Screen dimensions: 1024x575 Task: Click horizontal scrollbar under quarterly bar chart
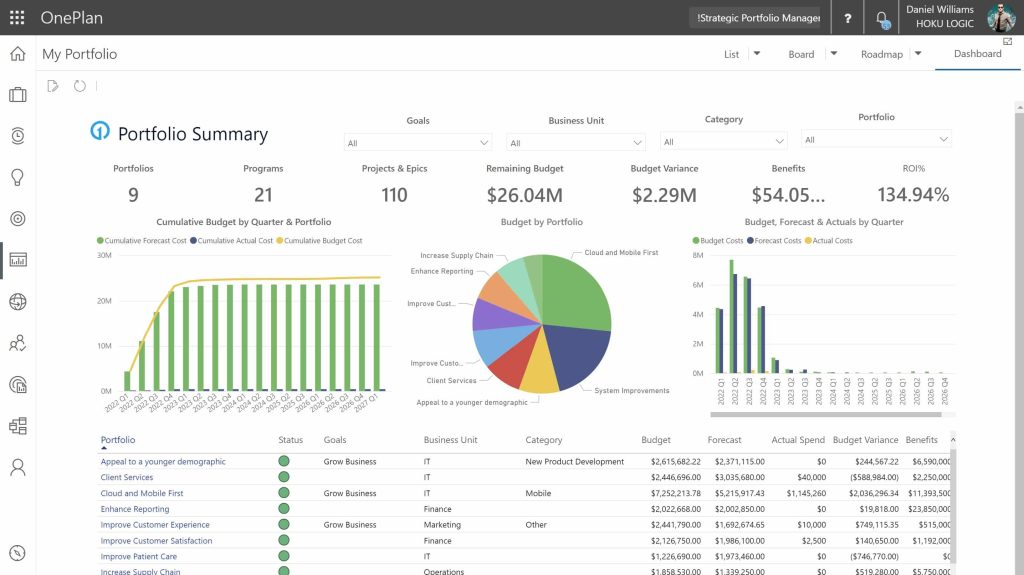pyautogui.click(x=825, y=414)
